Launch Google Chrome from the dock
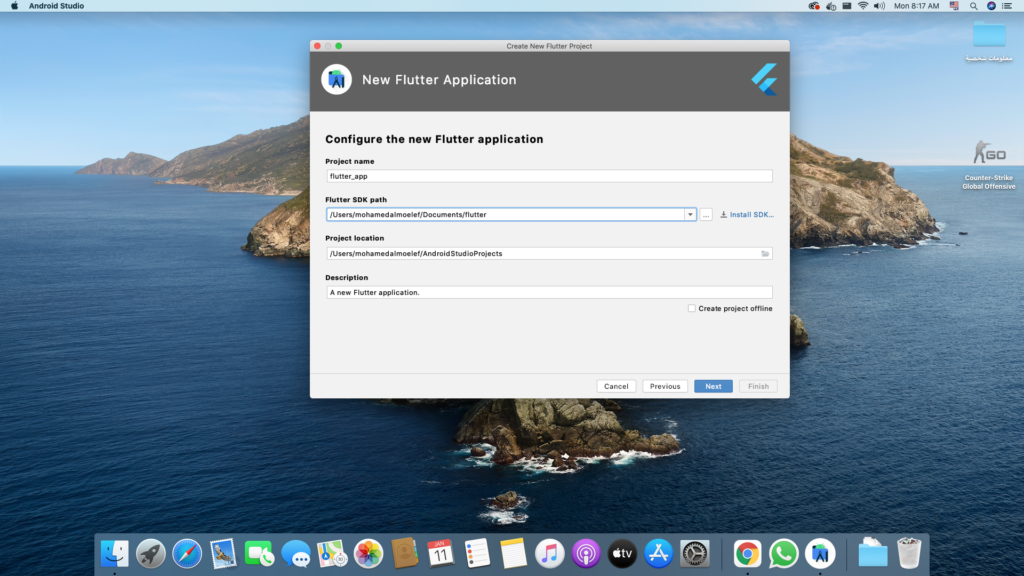This screenshot has width=1024, height=576. click(747, 554)
